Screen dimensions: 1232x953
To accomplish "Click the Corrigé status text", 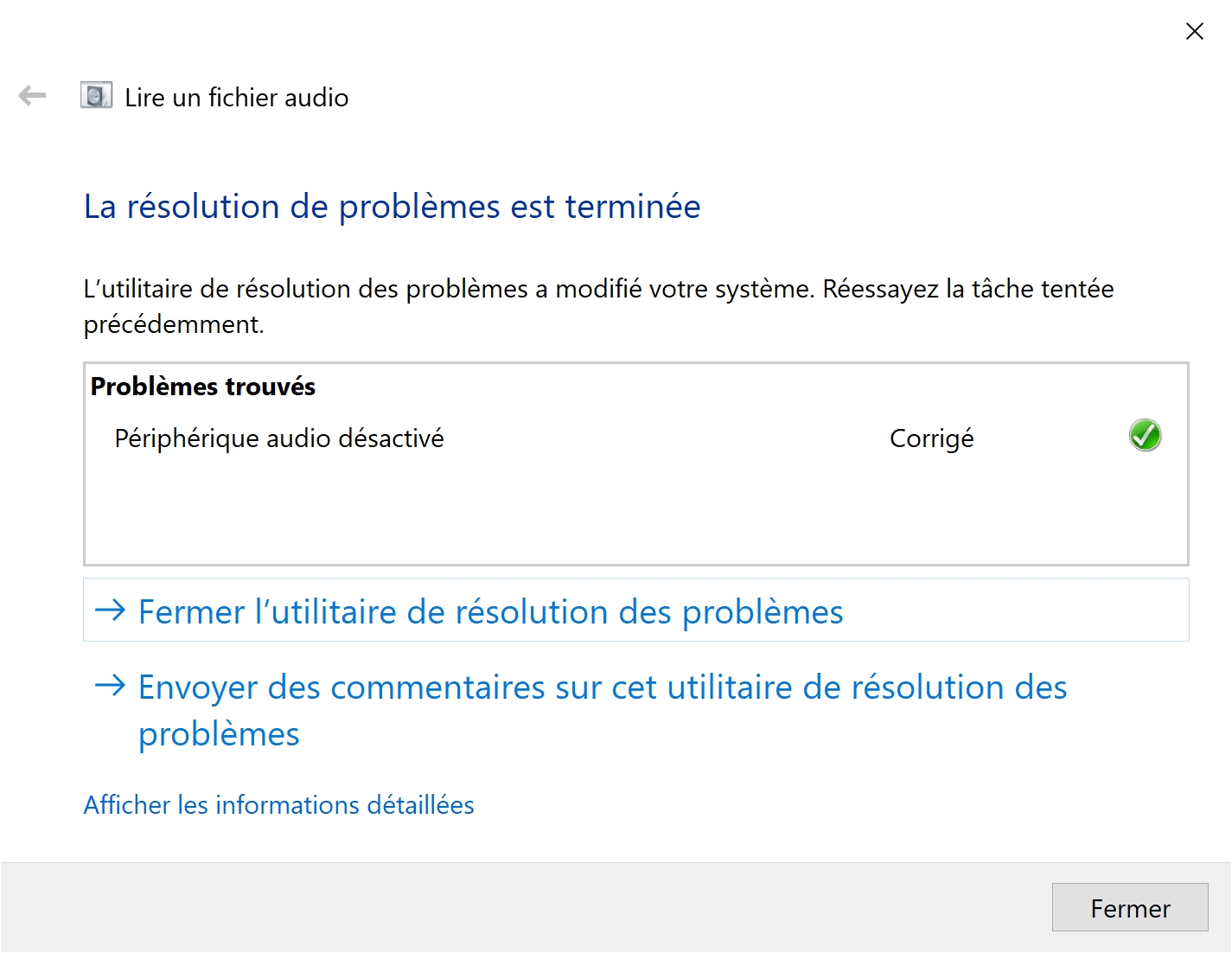I will coord(932,438).
